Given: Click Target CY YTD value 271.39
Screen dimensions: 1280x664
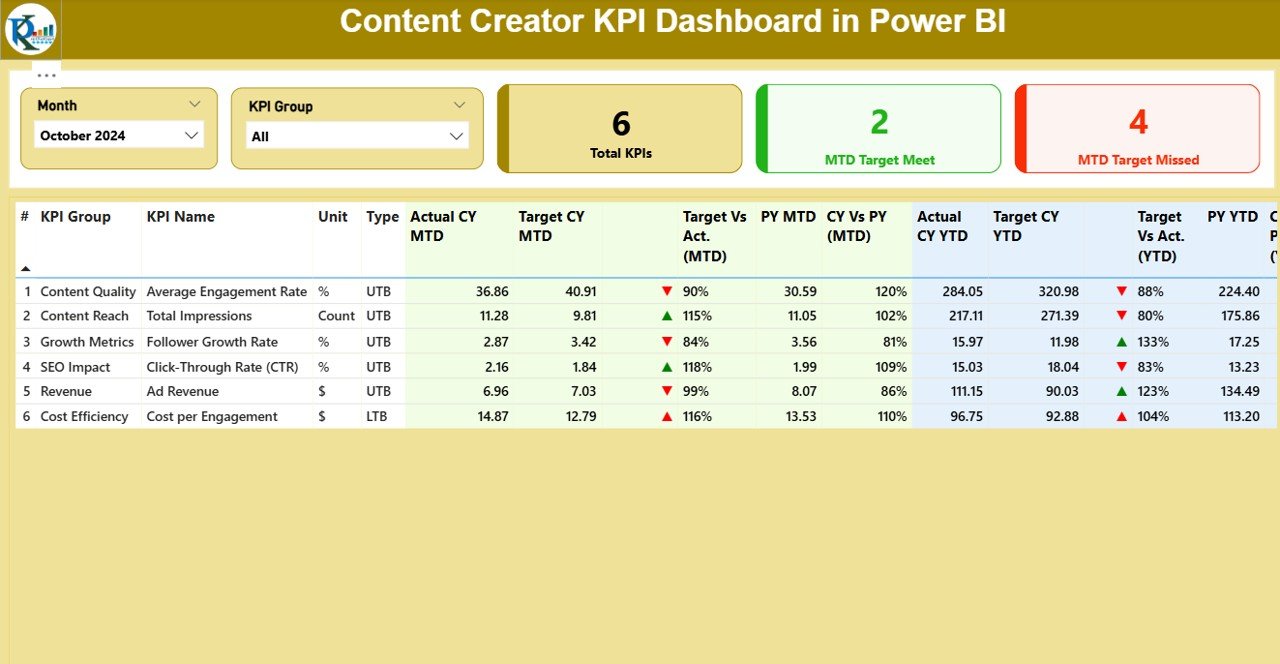Looking at the screenshot, I should 1059,316.
